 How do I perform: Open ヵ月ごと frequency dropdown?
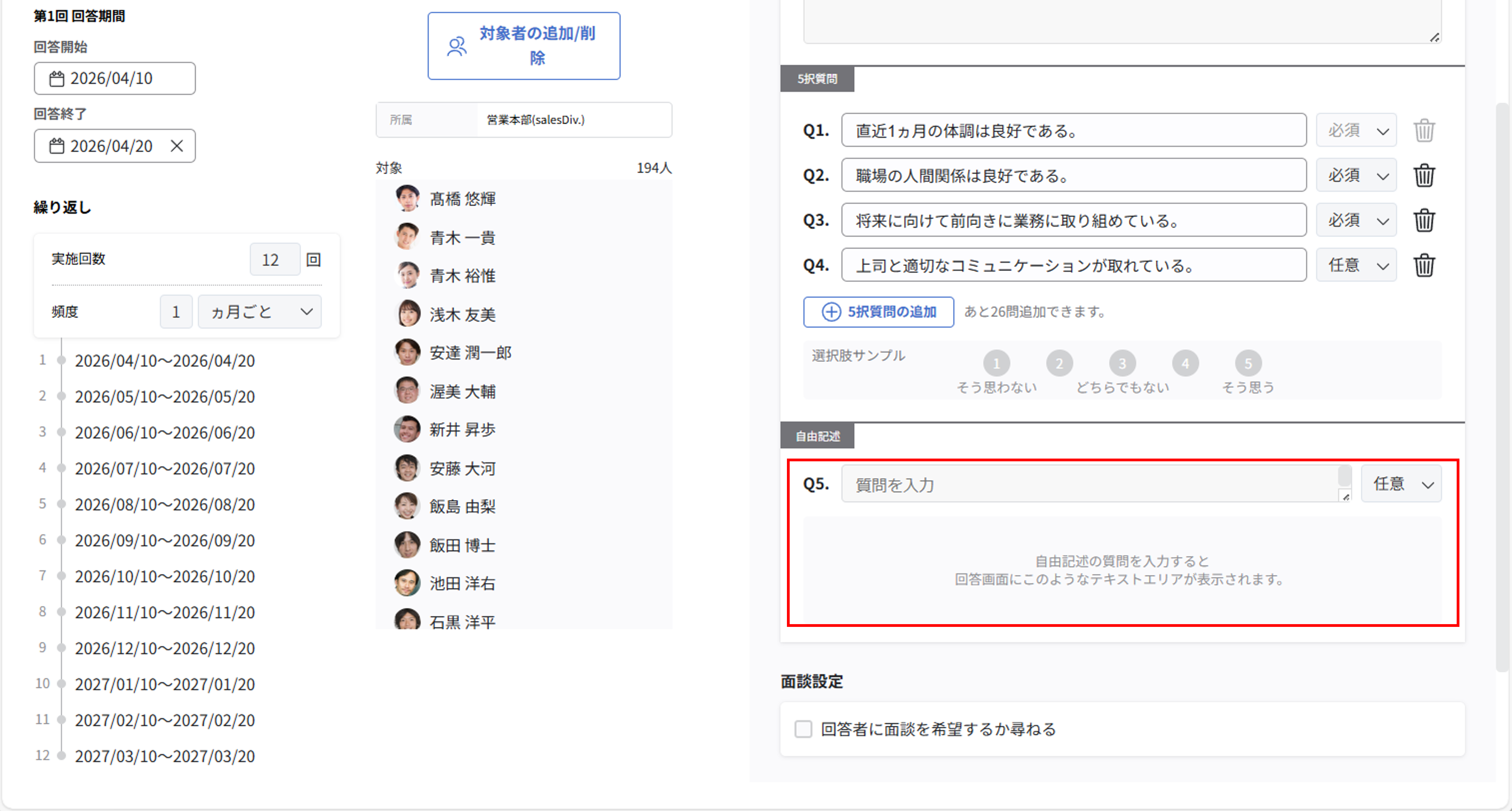259,312
